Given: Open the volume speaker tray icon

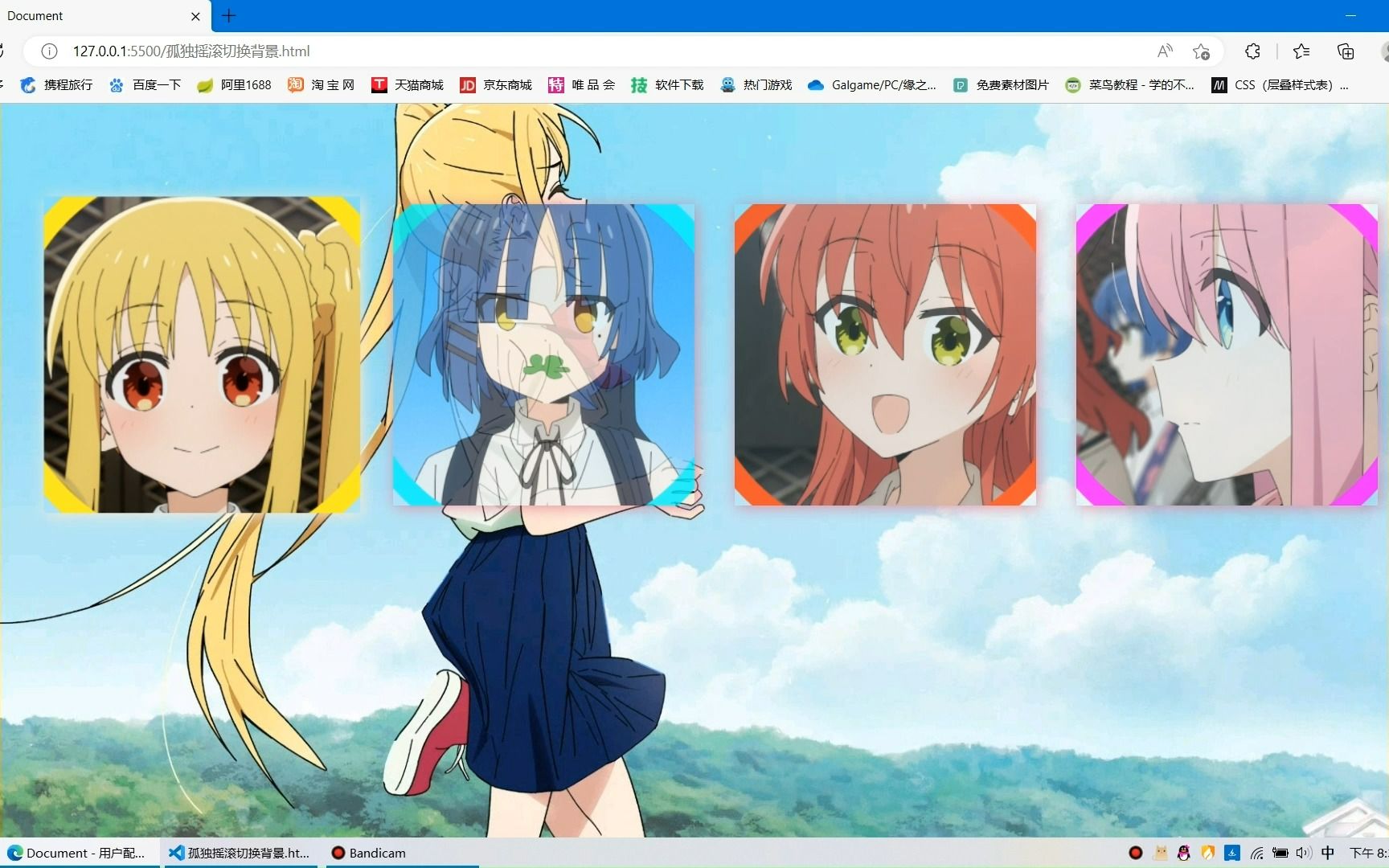Looking at the screenshot, I should [x=1304, y=853].
